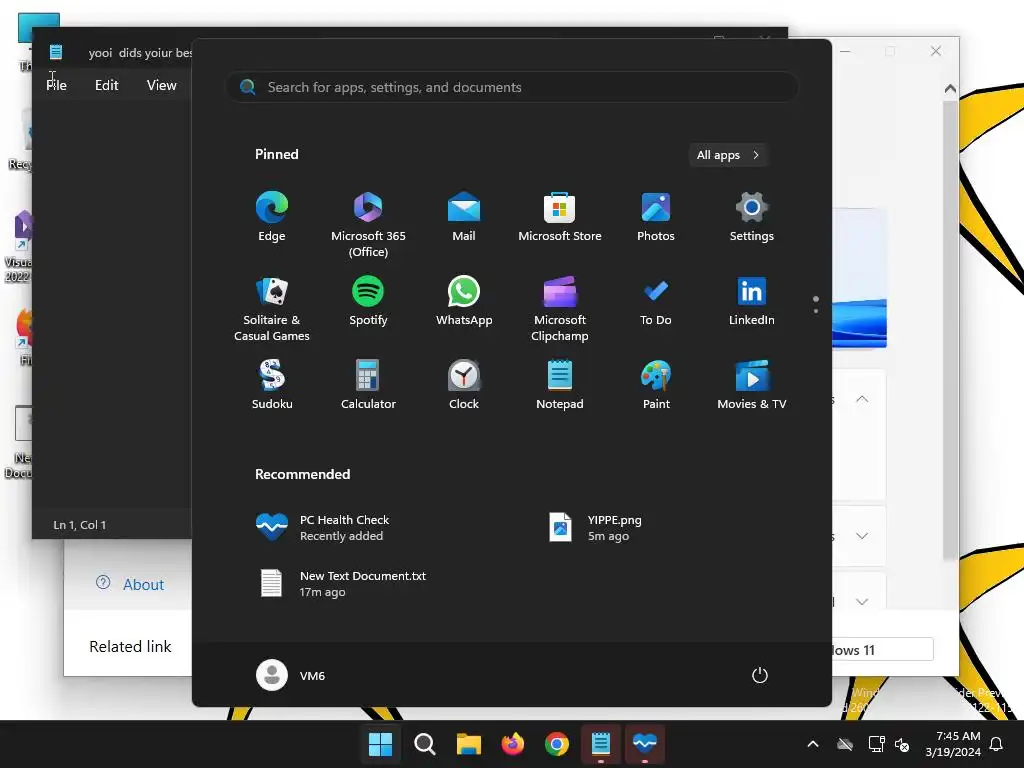This screenshot has width=1024, height=768.
Task: Open the Notepad Edit menu
Action: tap(106, 86)
